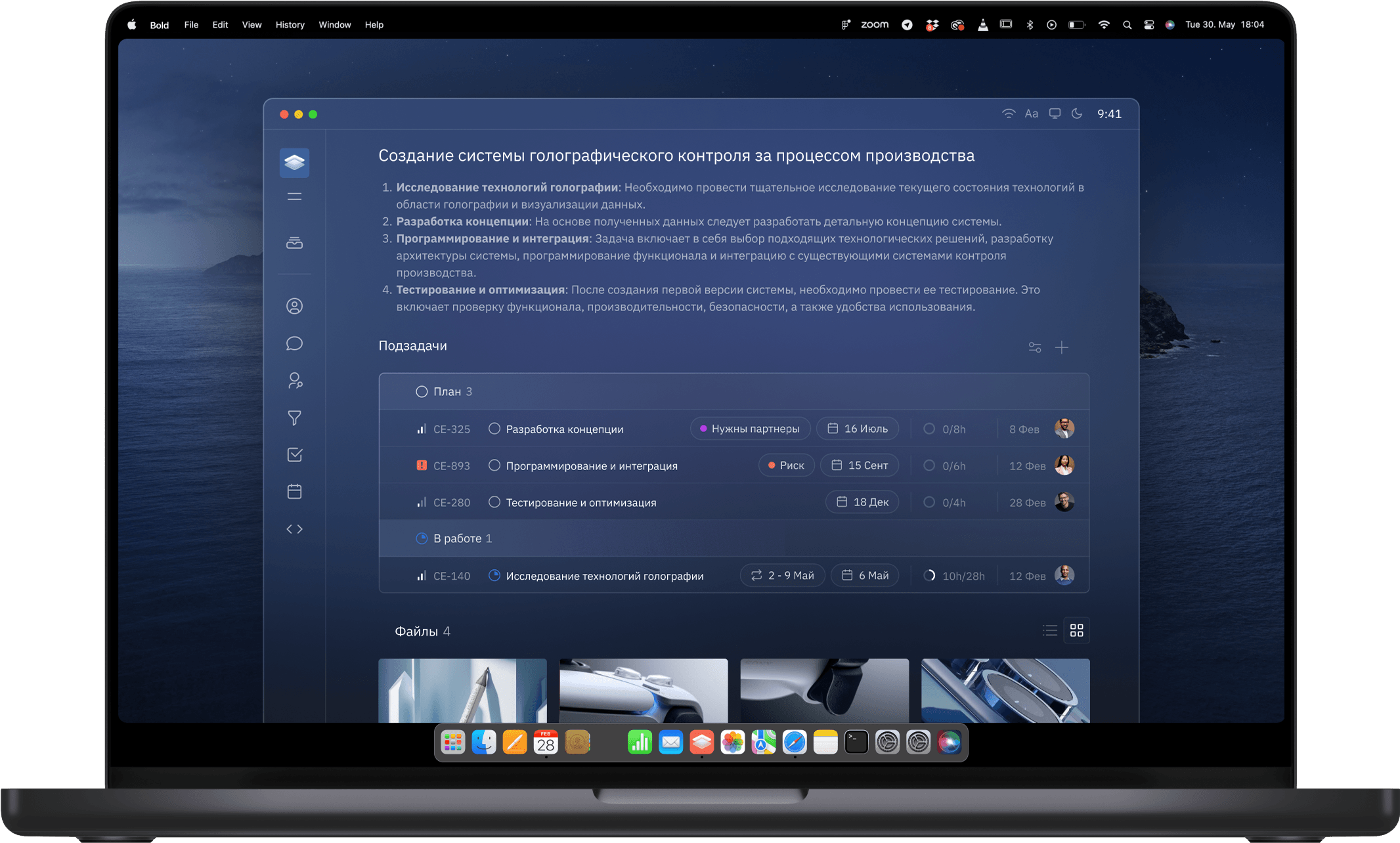Open the chat bubble icon in sidebar
The width and height of the screenshot is (1400, 843).
294,343
